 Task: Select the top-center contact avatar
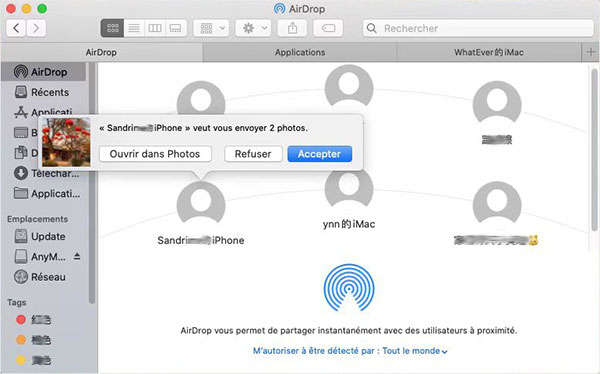349,86
